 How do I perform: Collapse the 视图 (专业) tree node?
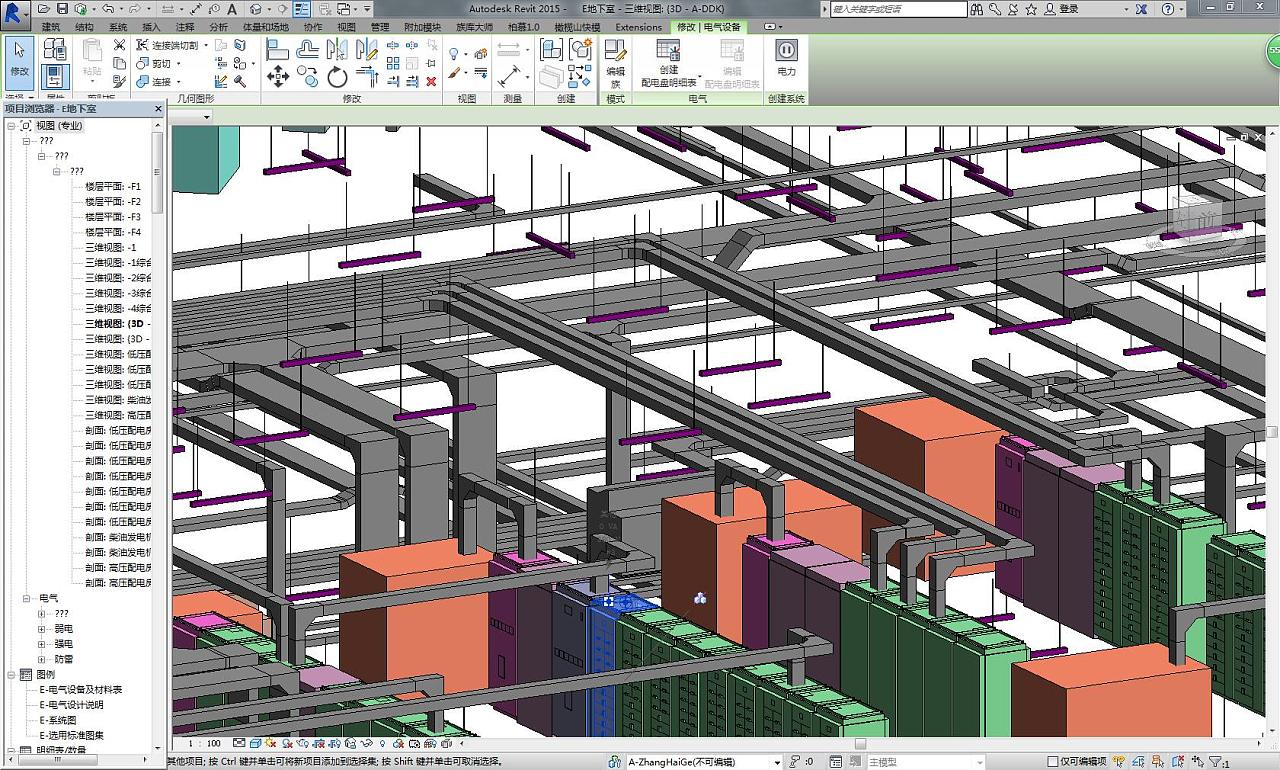(11, 126)
